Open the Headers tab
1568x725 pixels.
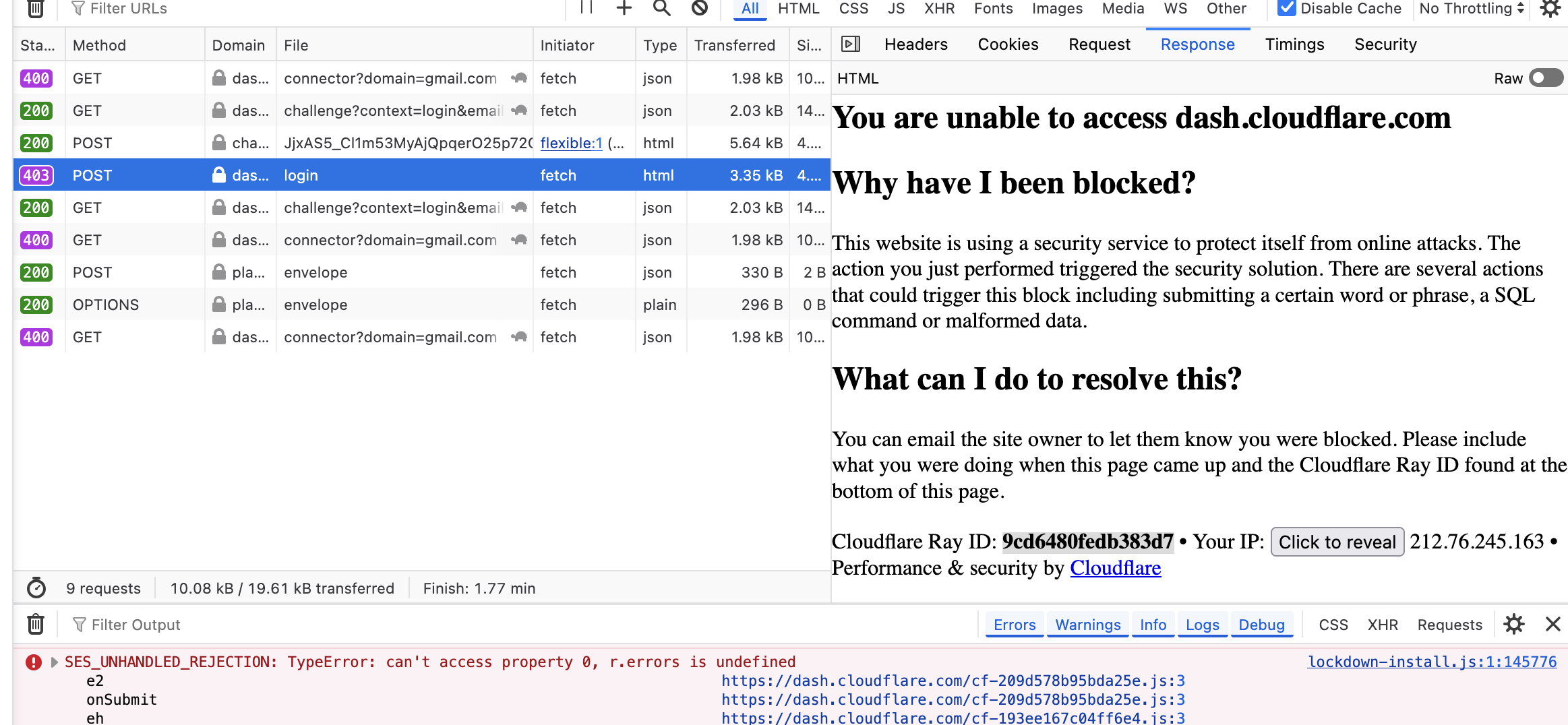click(x=916, y=44)
